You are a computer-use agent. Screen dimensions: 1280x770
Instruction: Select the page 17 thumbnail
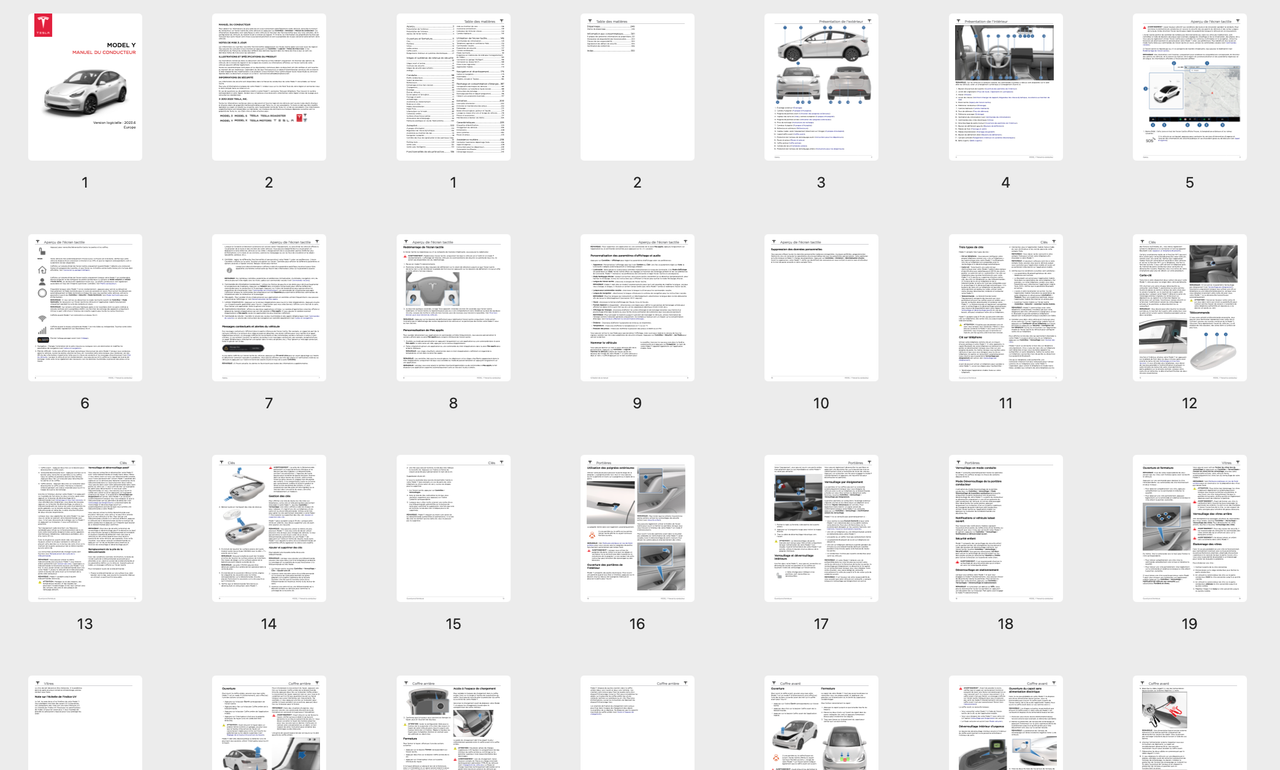pyautogui.click(x=821, y=529)
